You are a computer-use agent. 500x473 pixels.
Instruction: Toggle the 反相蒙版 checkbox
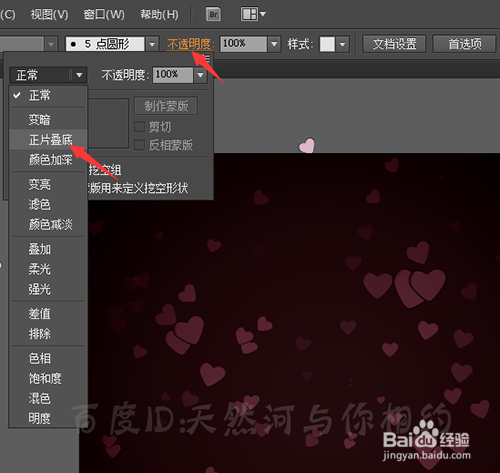[x=139, y=145]
